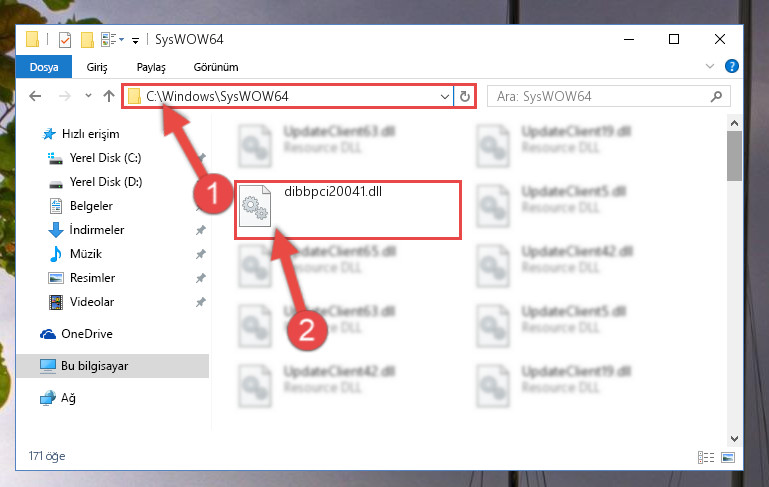Open the Dosya menu tab
The height and width of the screenshot is (487, 769).
point(44,67)
